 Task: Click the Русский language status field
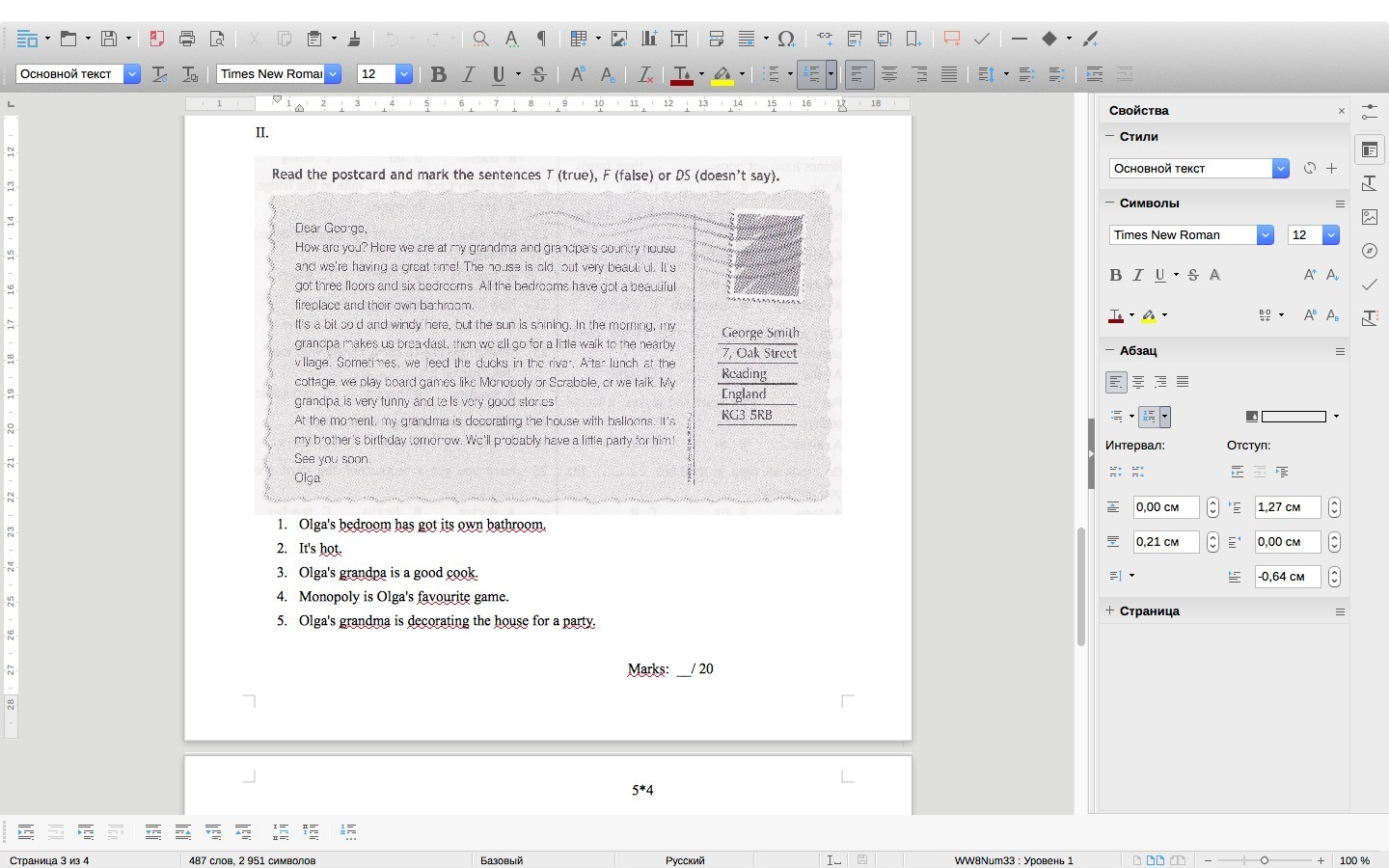(x=685, y=860)
